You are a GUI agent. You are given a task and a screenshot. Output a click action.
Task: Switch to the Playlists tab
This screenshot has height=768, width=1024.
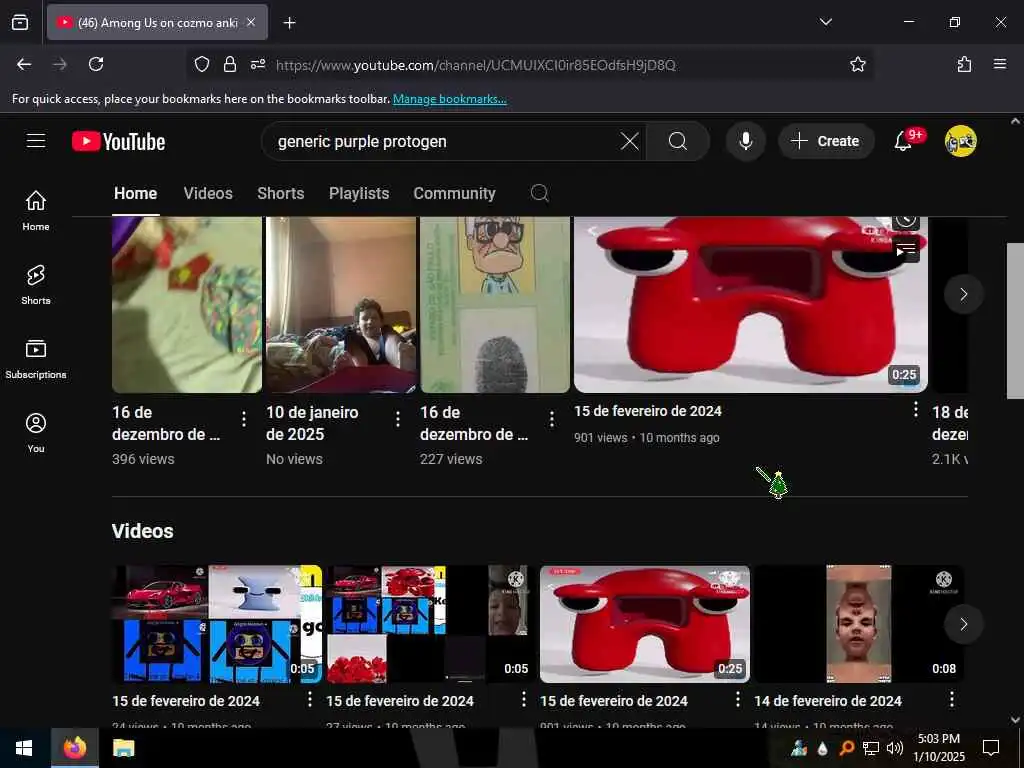359,193
